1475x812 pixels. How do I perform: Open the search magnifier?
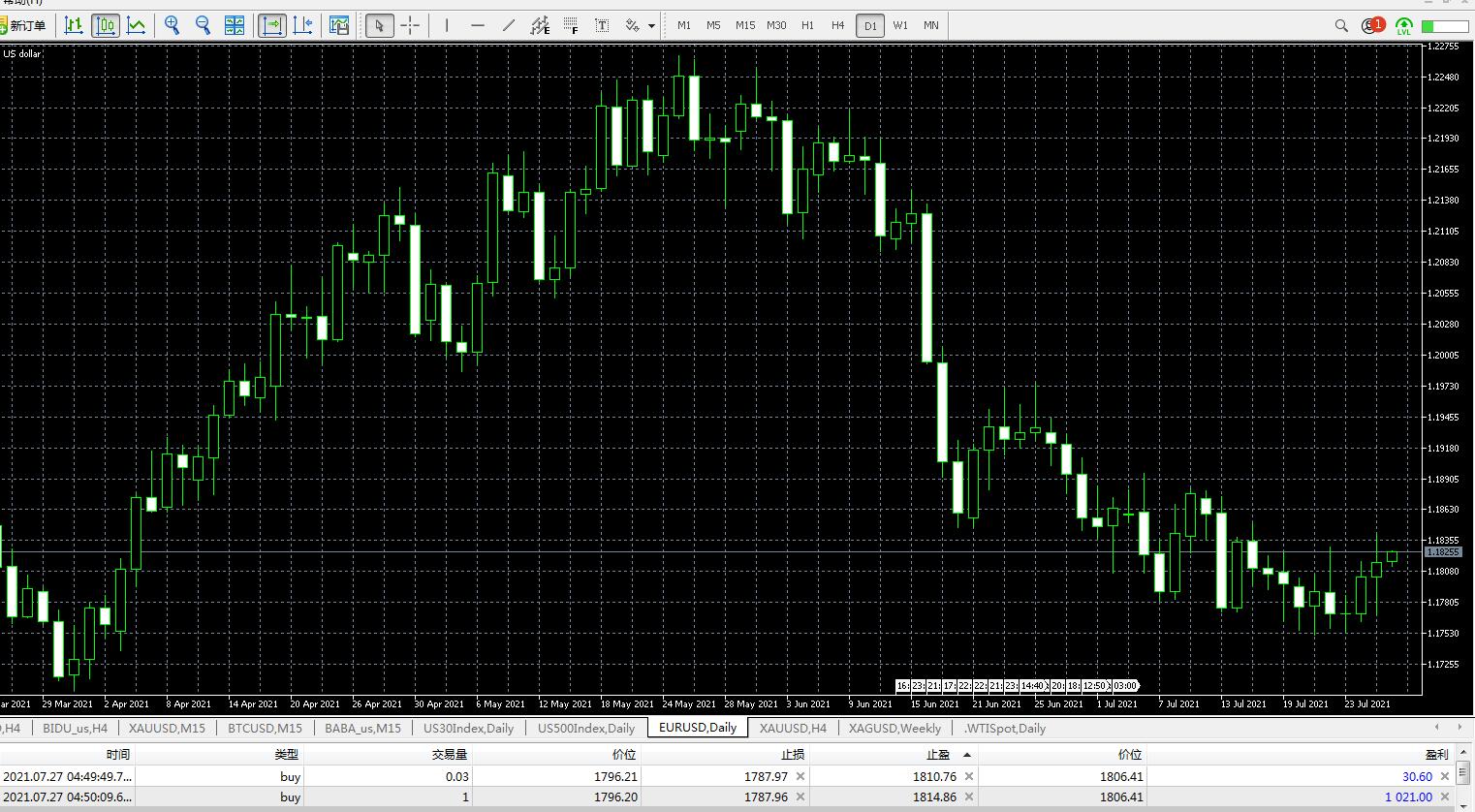[x=1341, y=26]
